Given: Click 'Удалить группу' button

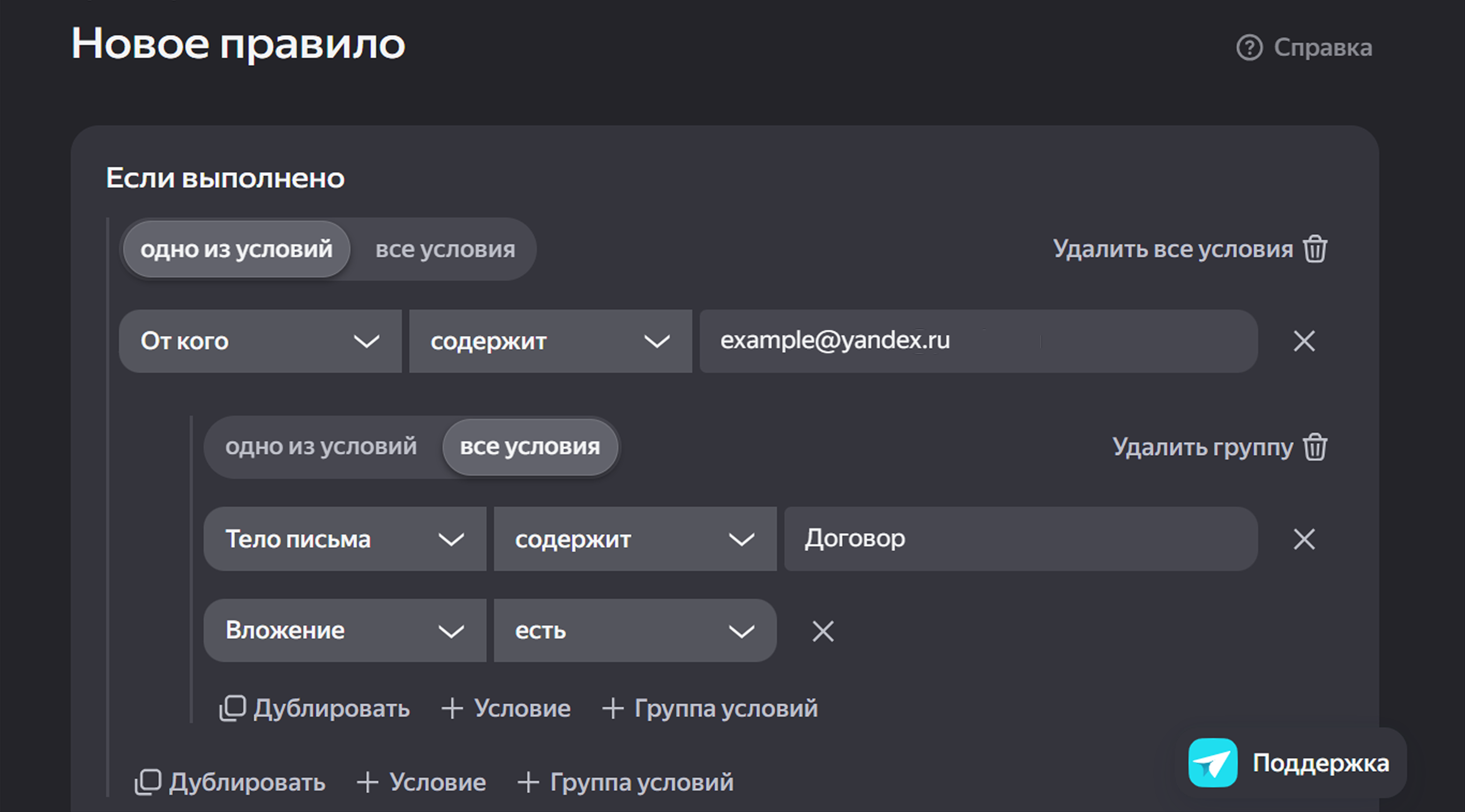Looking at the screenshot, I should point(1220,447).
